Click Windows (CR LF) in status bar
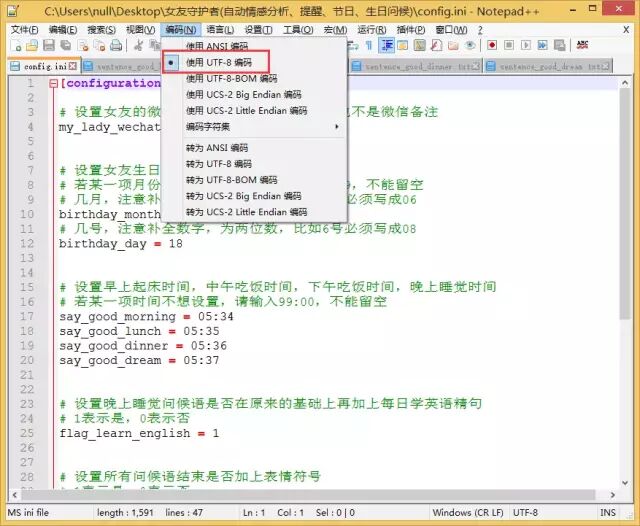The image size is (640, 526). click(468, 513)
